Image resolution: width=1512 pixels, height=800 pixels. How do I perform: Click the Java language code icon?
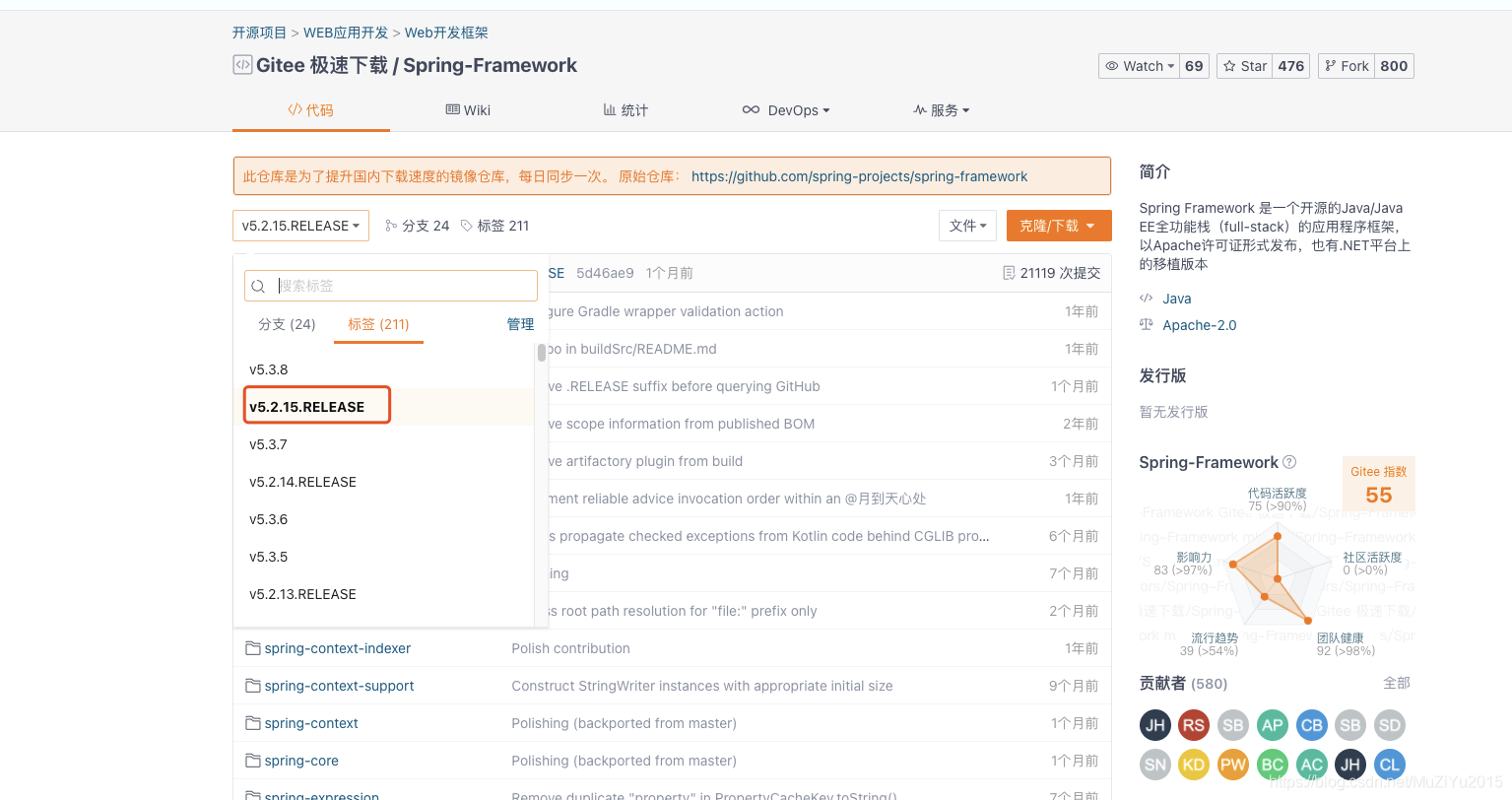[x=1146, y=299]
